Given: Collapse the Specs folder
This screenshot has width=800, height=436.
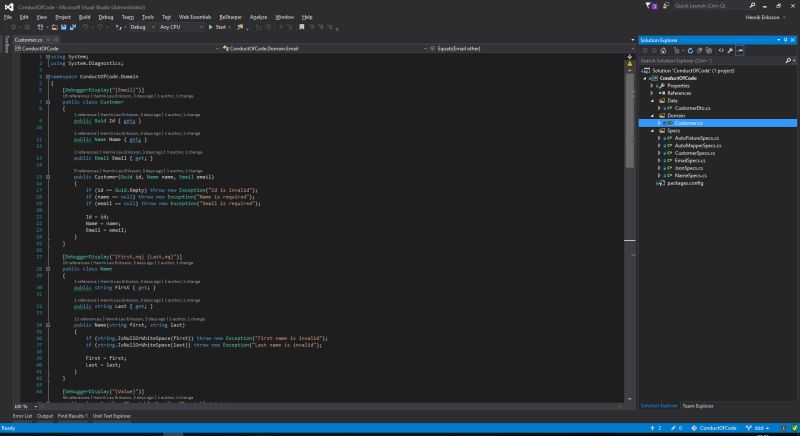Looking at the screenshot, I should tap(652, 131).
